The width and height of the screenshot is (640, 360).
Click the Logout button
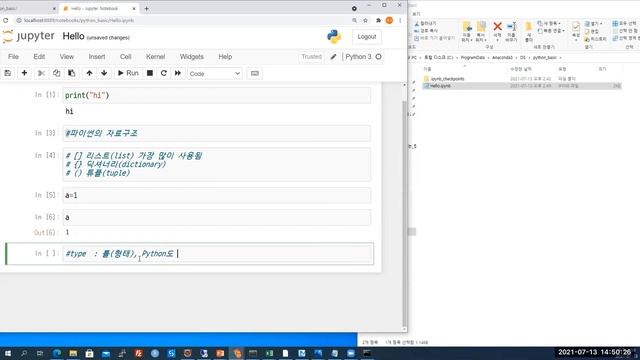(367, 37)
